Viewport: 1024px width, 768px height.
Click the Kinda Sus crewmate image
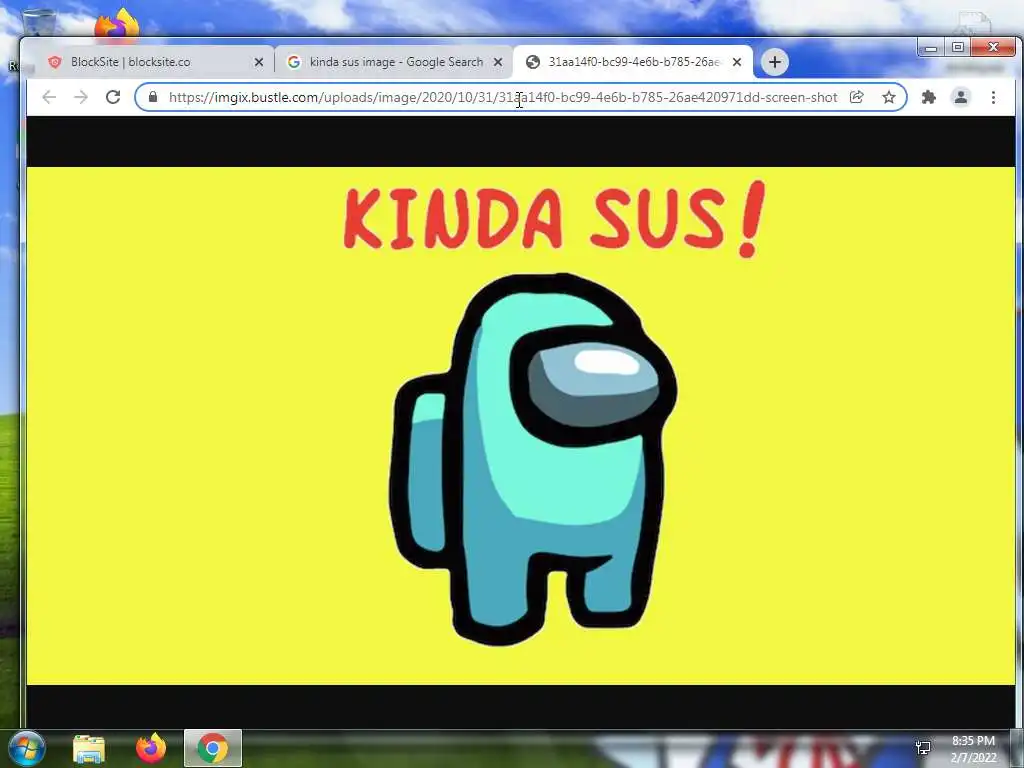[520, 426]
